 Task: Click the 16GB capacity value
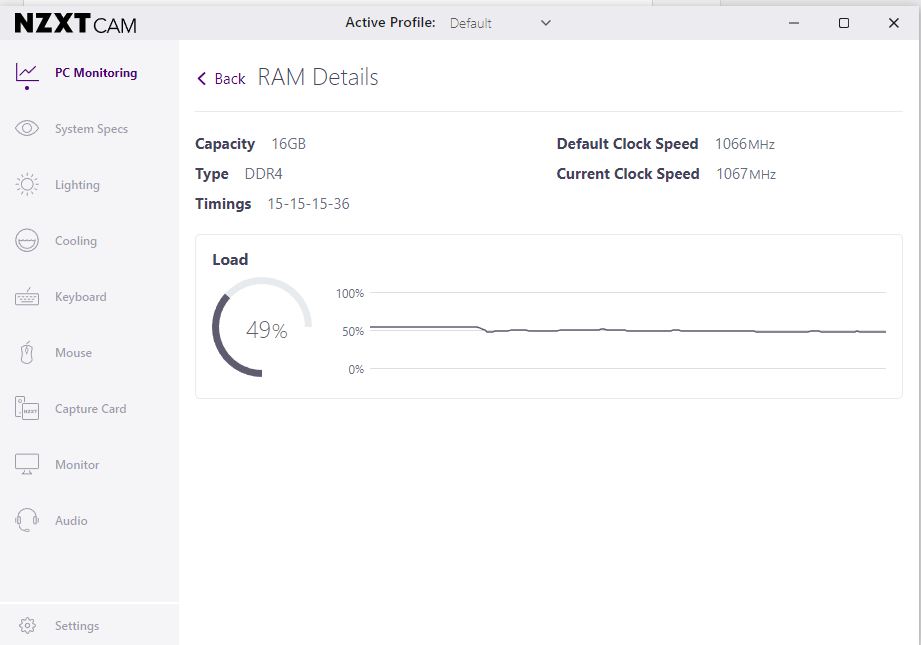[x=288, y=144]
